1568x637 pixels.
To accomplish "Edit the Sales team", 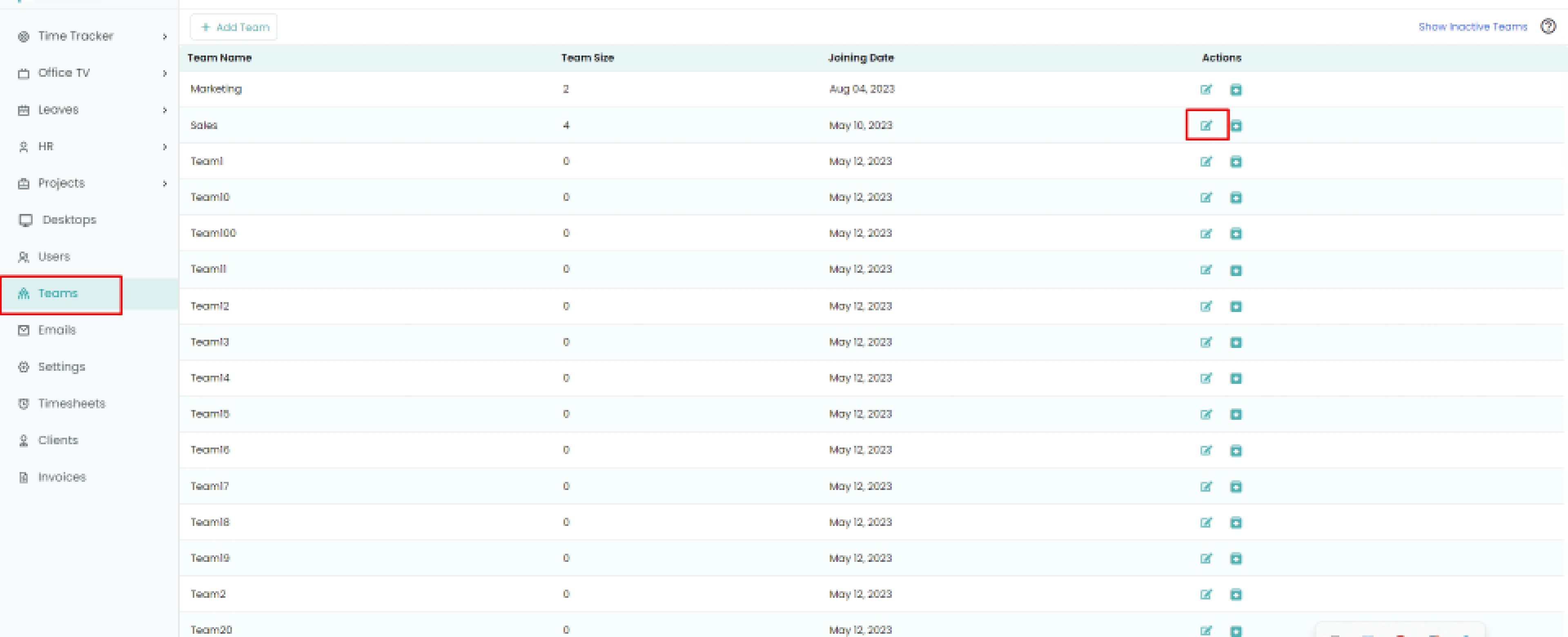I will [x=1206, y=125].
